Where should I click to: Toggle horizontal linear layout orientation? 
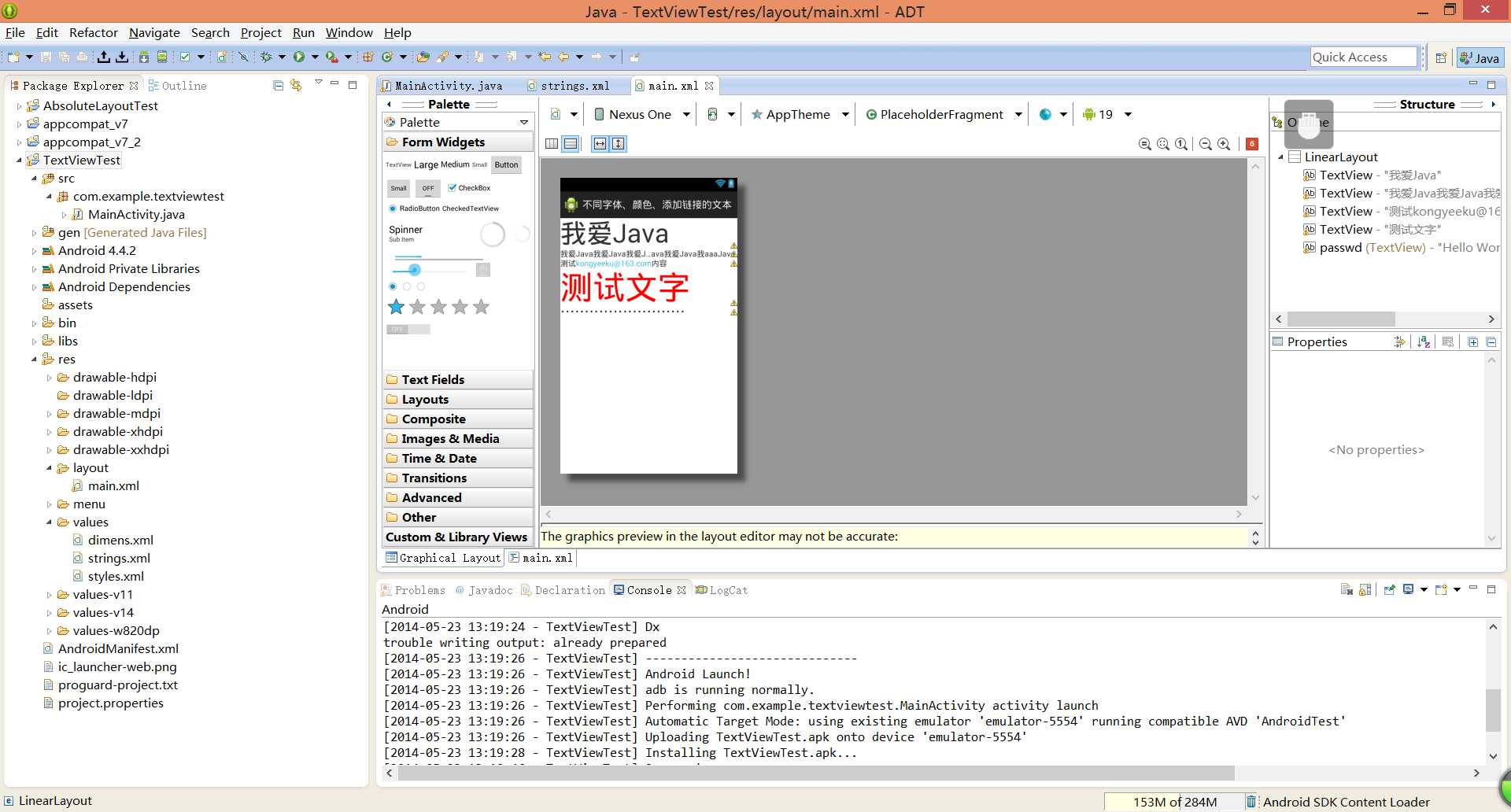pos(552,143)
